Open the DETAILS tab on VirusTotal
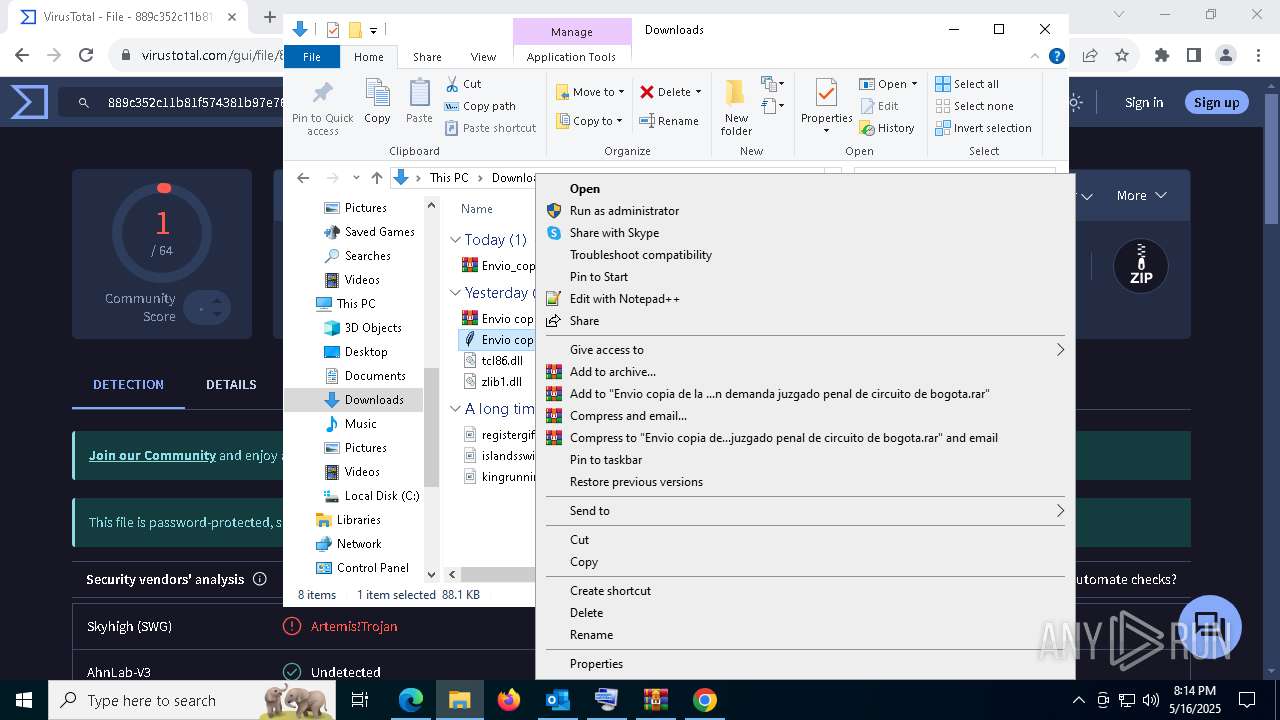Image resolution: width=1280 pixels, height=720 pixels. 231,384
